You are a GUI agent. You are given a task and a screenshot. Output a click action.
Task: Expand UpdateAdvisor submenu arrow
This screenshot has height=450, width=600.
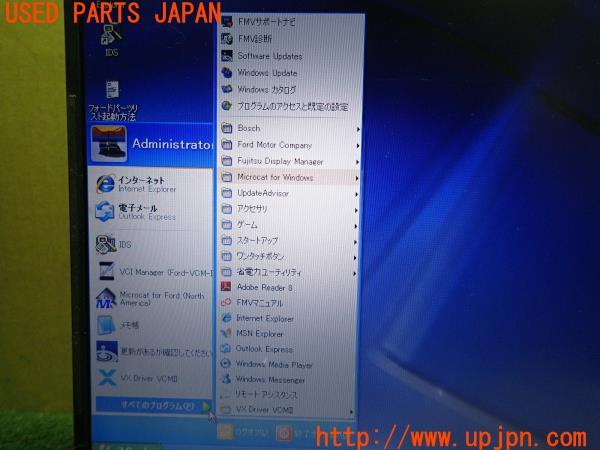coord(356,194)
